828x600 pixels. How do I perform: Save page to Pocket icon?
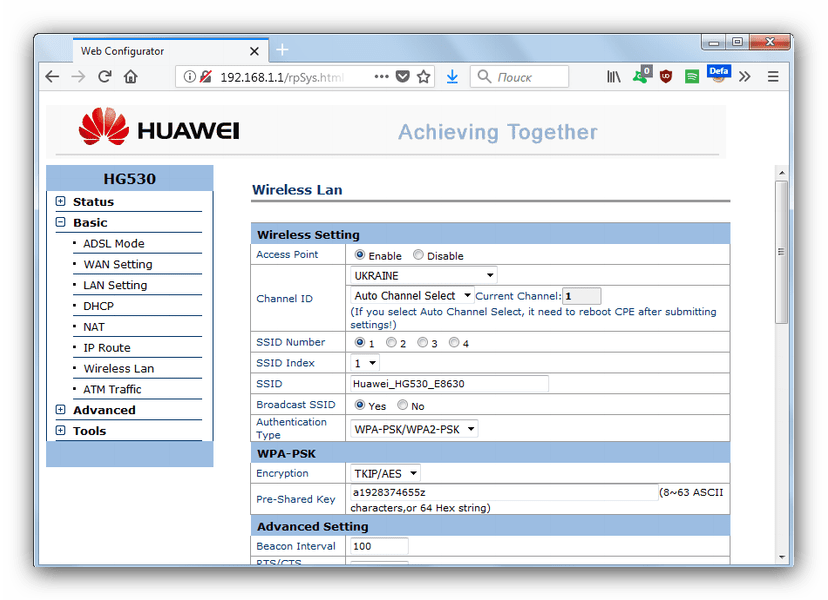pos(403,77)
